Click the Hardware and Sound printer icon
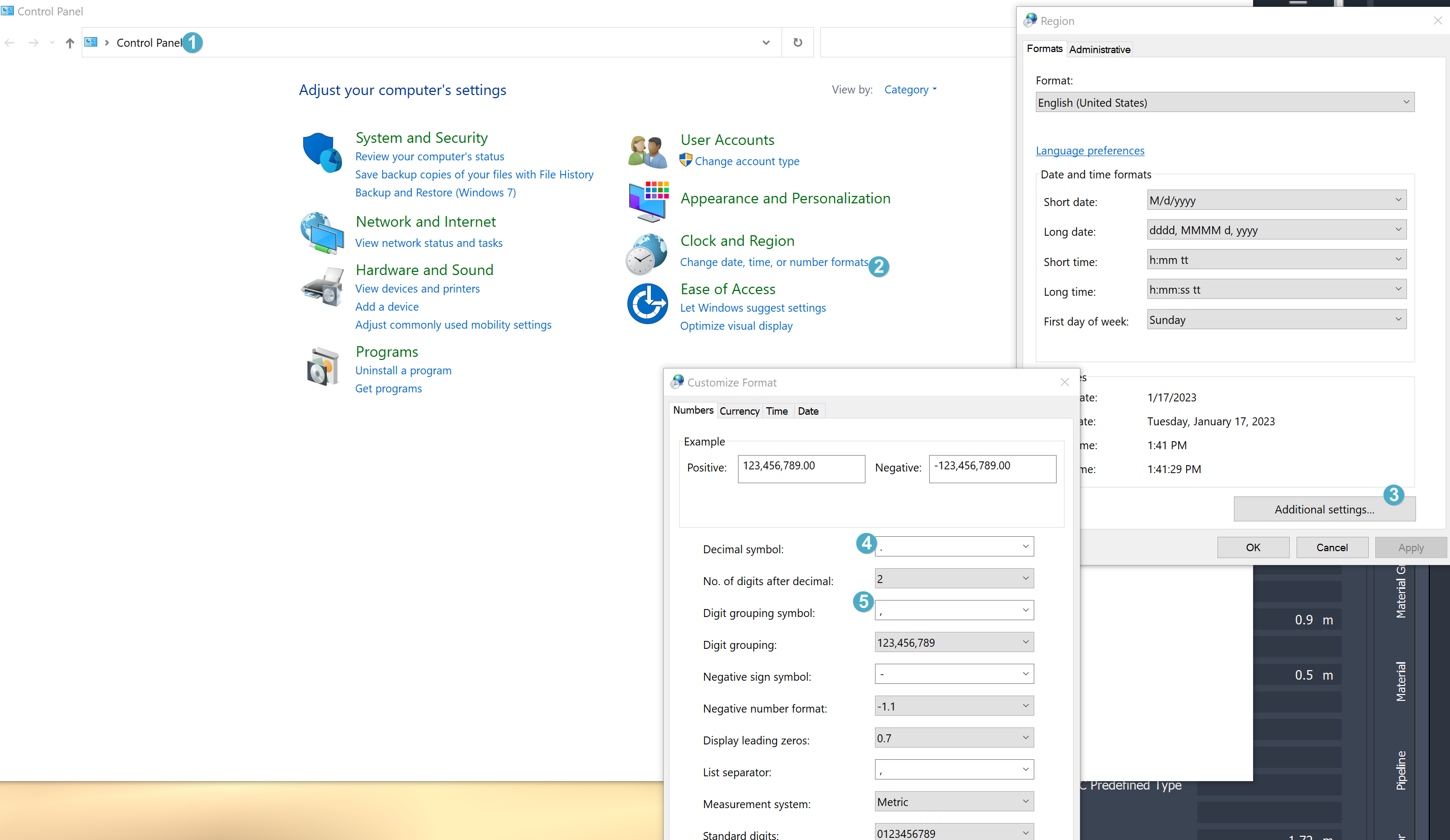Image resolution: width=1450 pixels, height=840 pixels. click(322, 287)
